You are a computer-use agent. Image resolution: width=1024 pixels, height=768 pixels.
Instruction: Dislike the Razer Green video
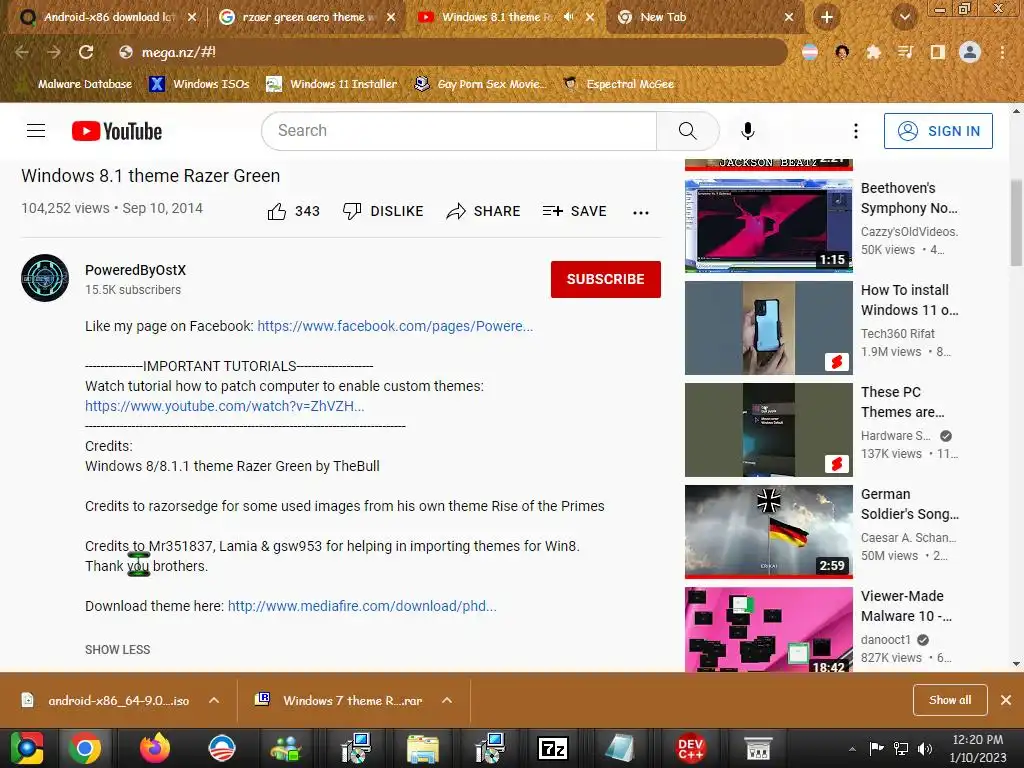pyautogui.click(x=383, y=211)
